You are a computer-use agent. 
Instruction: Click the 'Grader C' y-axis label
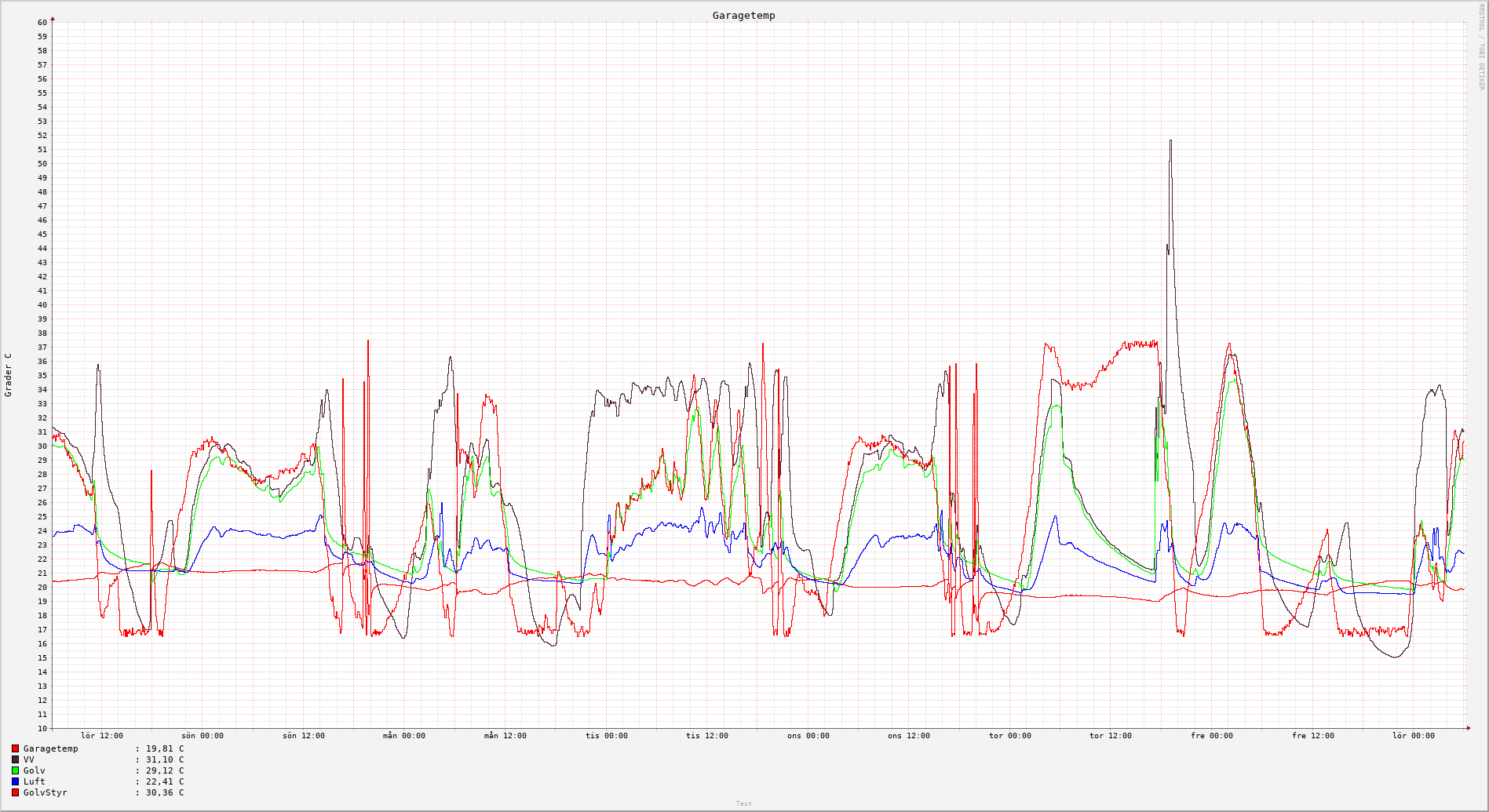coord(9,375)
